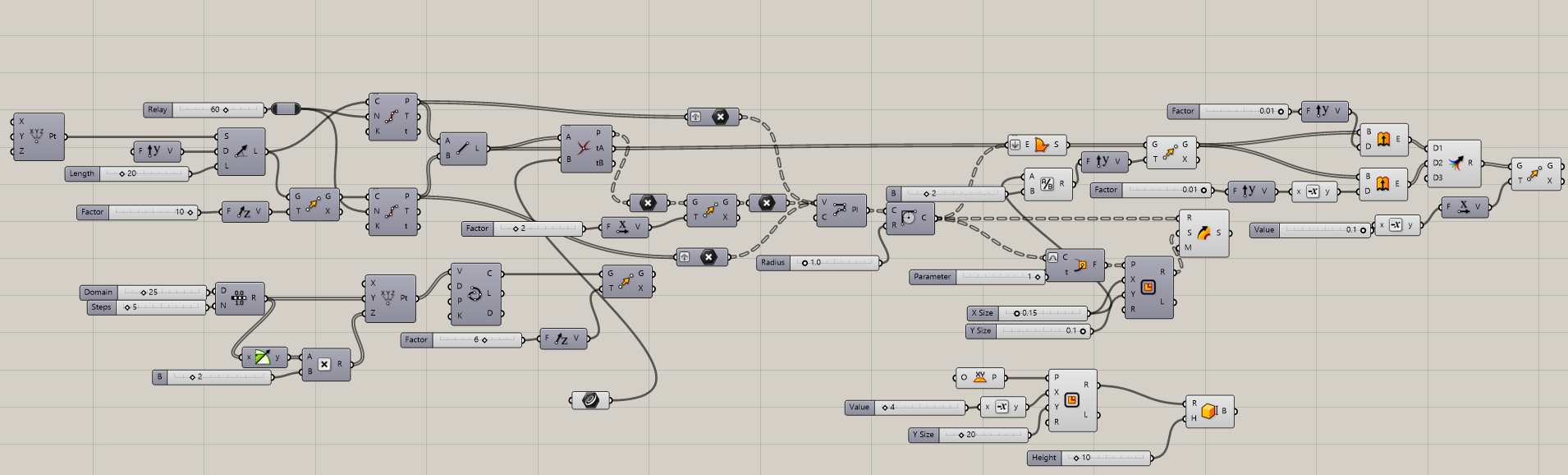The width and height of the screenshot is (1568, 475).
Task: Click the Multiplication component
Action: [x=324, y=364]
